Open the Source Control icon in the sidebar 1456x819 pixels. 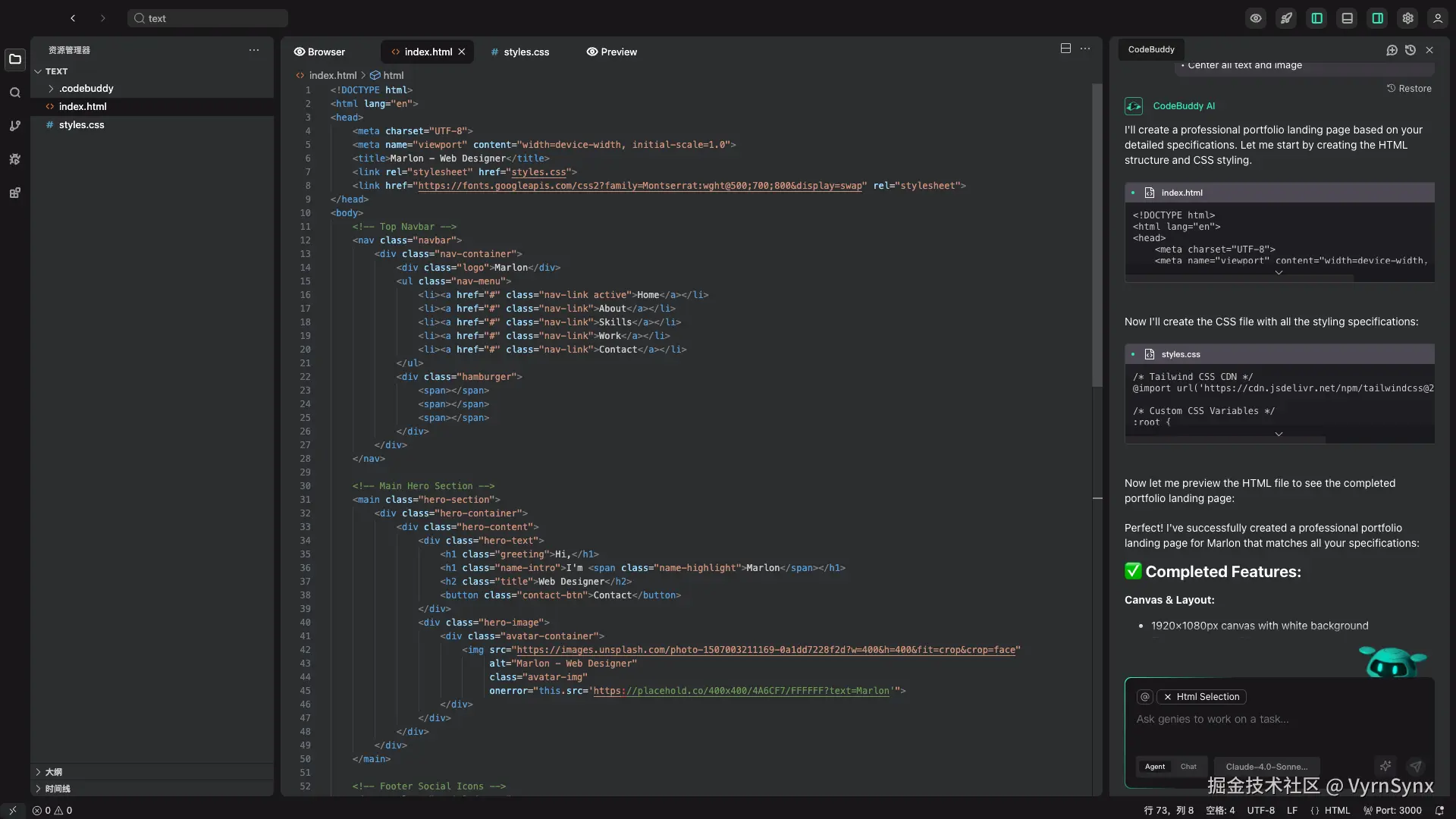15,126
